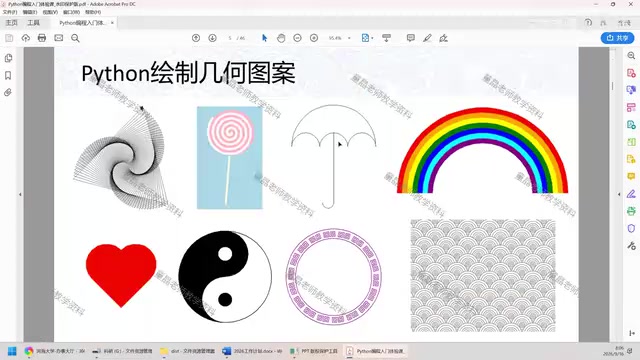Activate the selection arrow tool
This screenshot has width=640, height=360.
[x=264, y=38]
